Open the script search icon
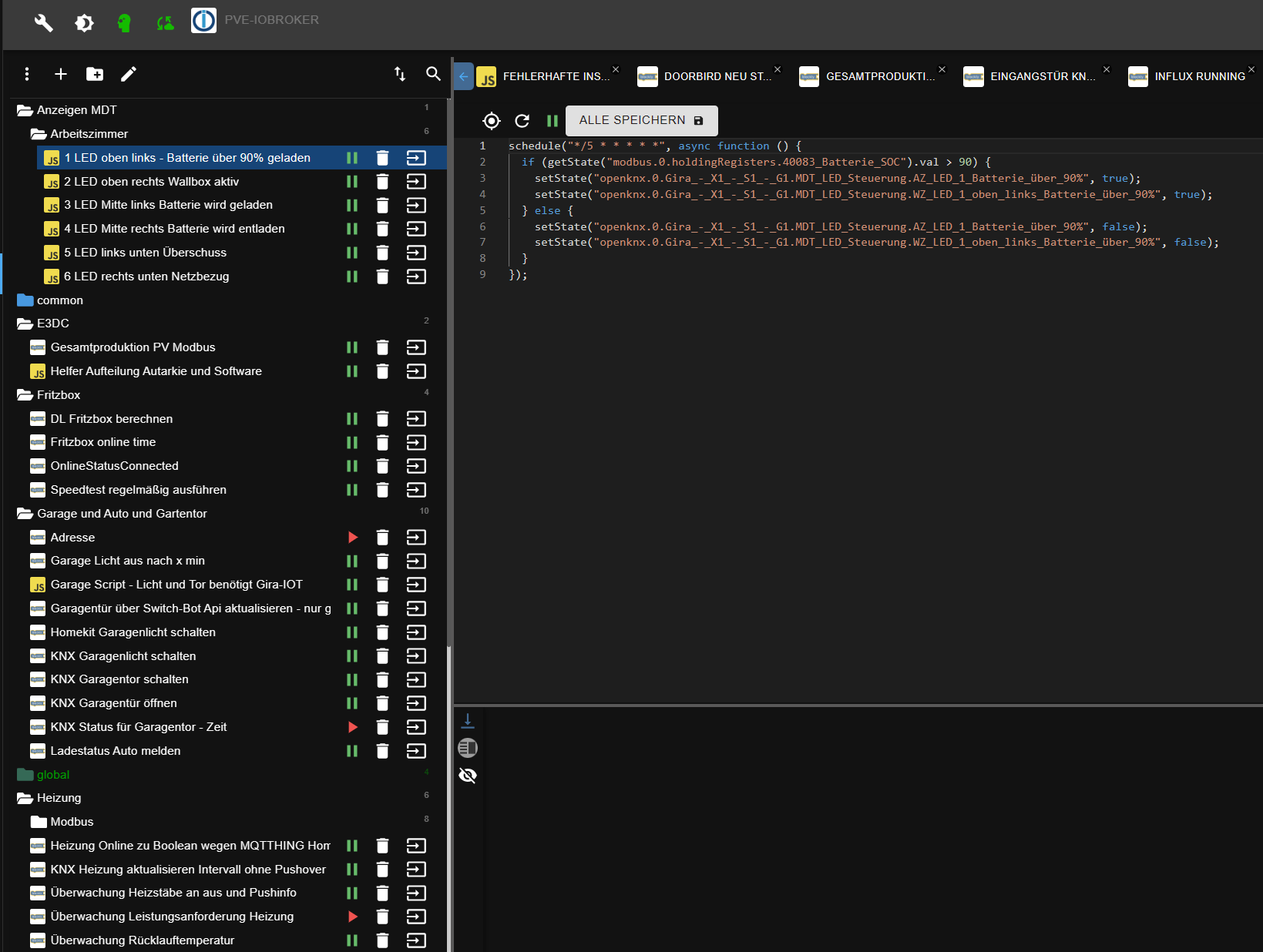1263x952 pixels. tap(433, 74)
